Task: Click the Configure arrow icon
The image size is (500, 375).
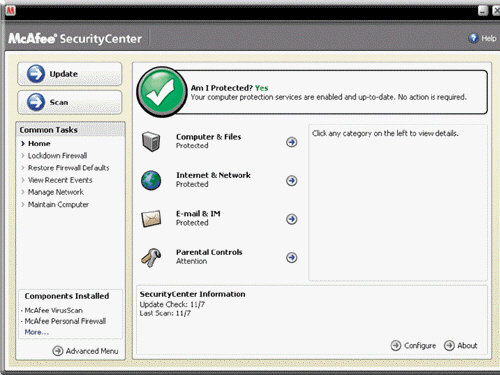Action: (x=396, y=346)
